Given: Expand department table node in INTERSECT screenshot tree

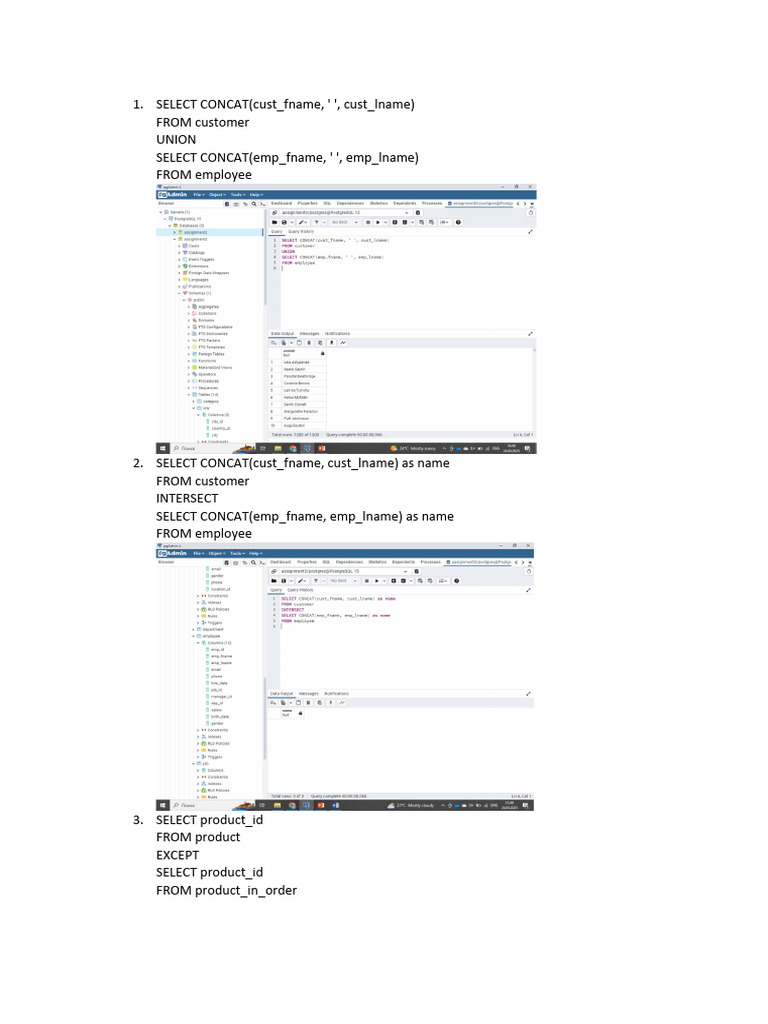Looking at the screenshot, I should coord(194,630).
